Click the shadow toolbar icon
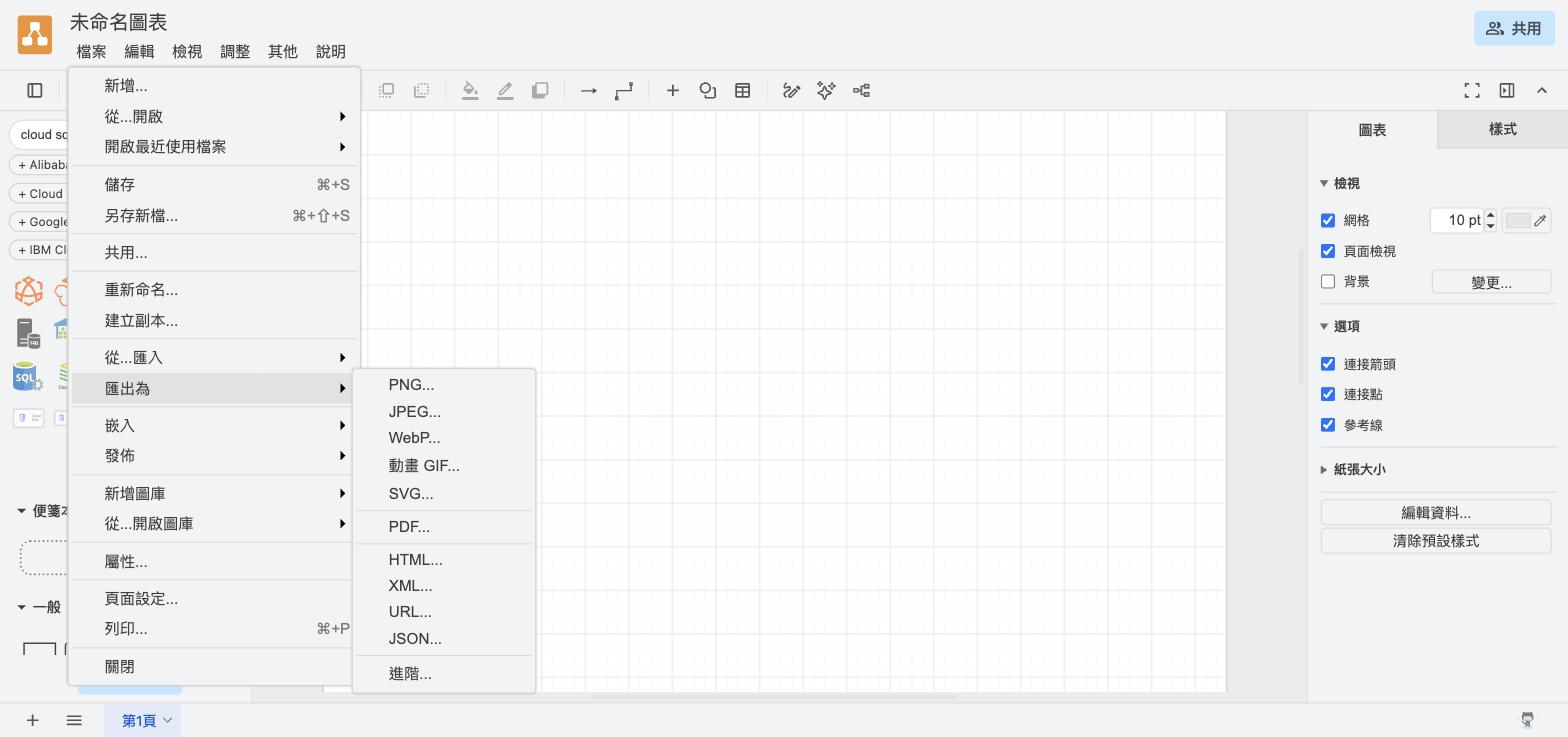 (x=540, y=91)
